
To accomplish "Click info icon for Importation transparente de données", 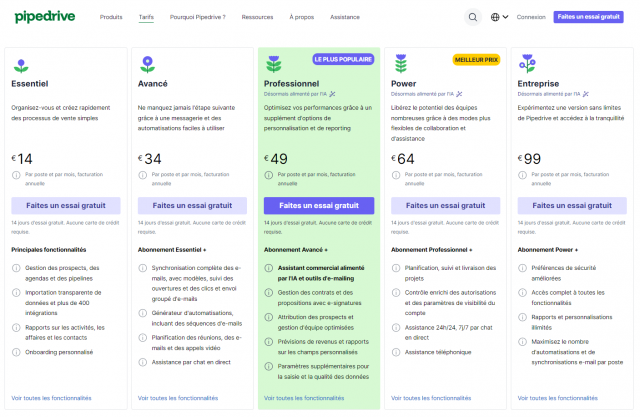I will tap(16, 293).
